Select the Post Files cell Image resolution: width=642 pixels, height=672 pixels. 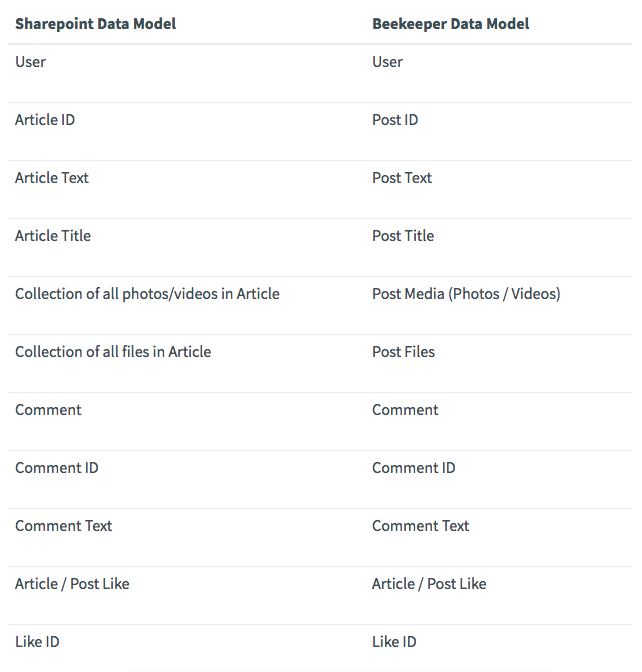point(403,351)
